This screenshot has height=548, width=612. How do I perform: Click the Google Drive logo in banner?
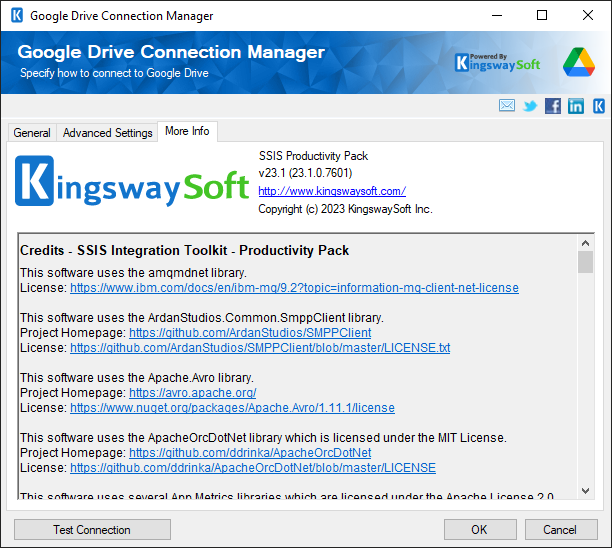[579, 62]
